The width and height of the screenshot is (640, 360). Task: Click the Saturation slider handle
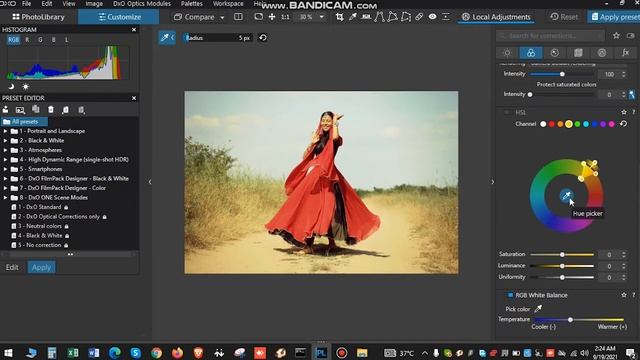(x=562, y=254)
